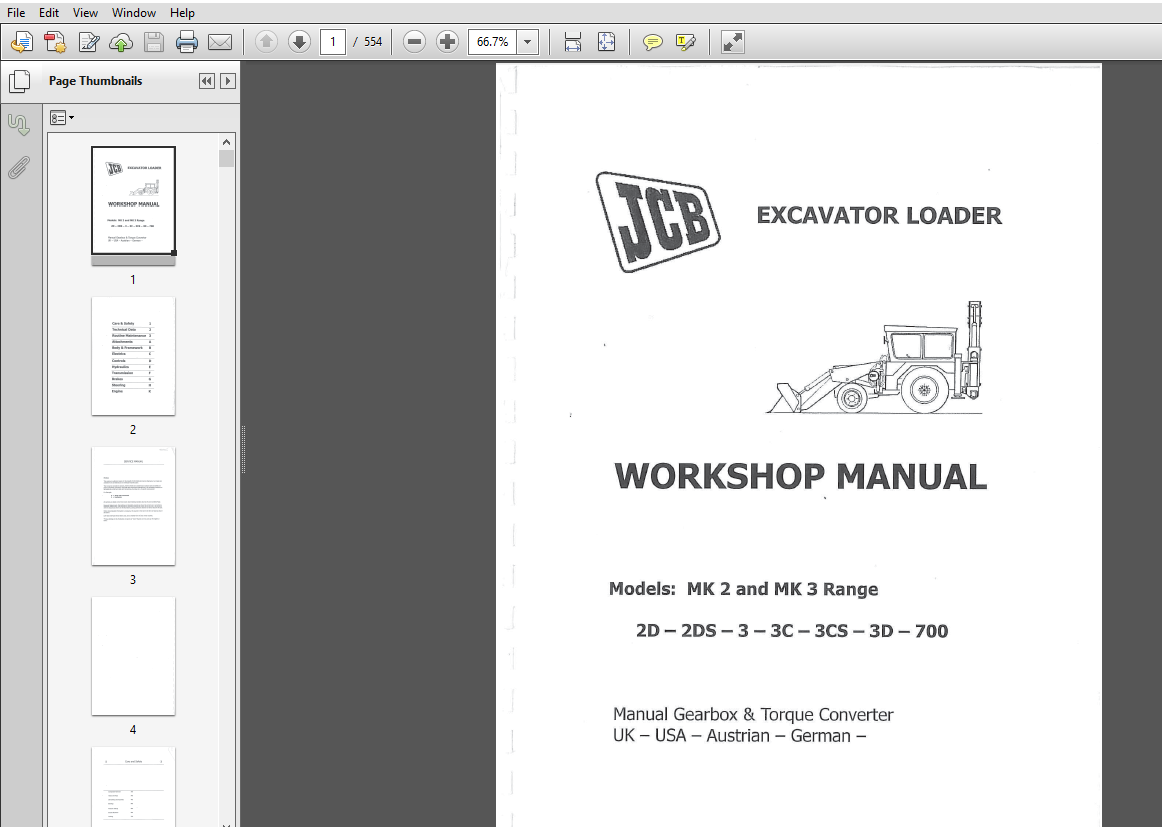Click the upload to cloud icon
This screenshot has height=827, width=1162.
pyautogui.click(x=121, y=42)
